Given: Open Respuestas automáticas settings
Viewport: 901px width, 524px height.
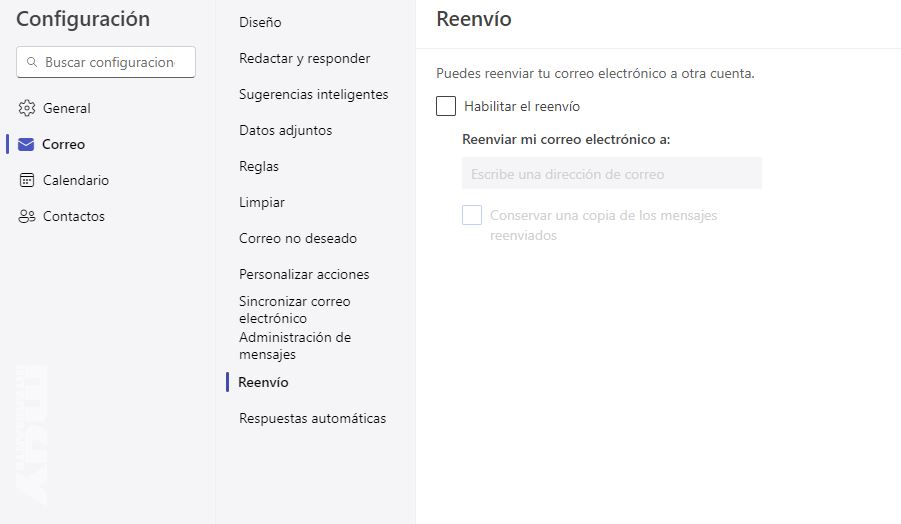Looking at the screenshot, I should click(312, 418).
